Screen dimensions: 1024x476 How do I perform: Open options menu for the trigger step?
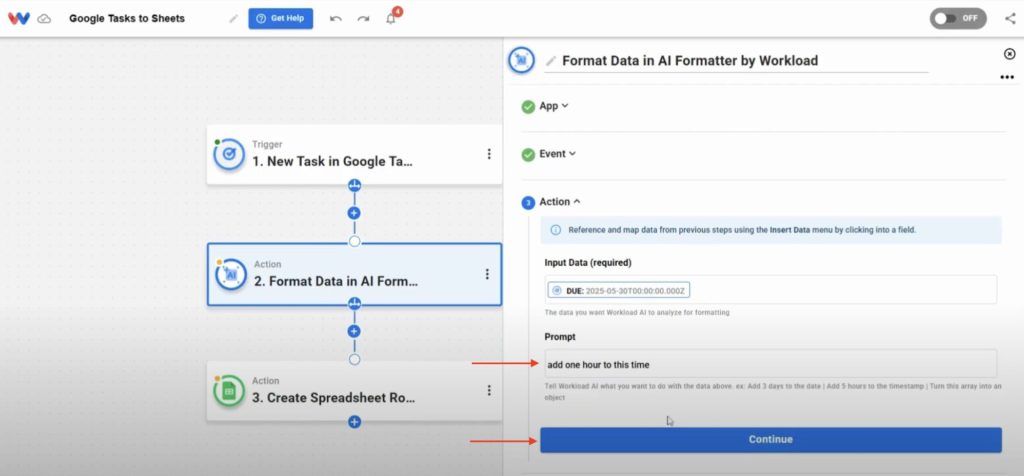click(488, 154)
